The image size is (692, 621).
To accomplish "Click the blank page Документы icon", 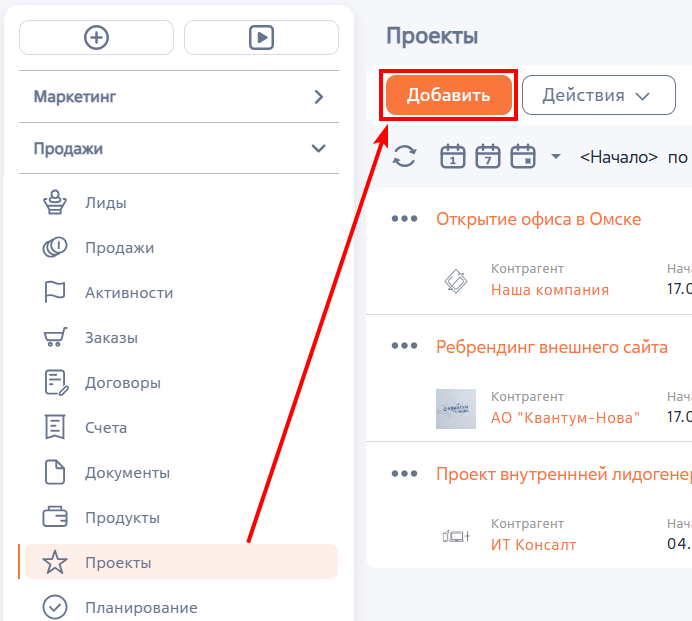I will (x=55, y=472).
